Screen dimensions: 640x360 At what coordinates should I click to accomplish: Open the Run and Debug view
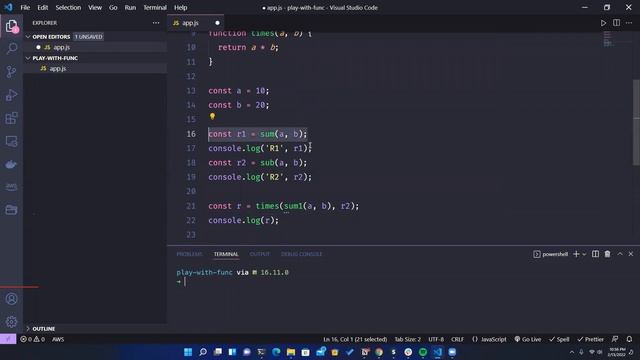click(11, 95)
